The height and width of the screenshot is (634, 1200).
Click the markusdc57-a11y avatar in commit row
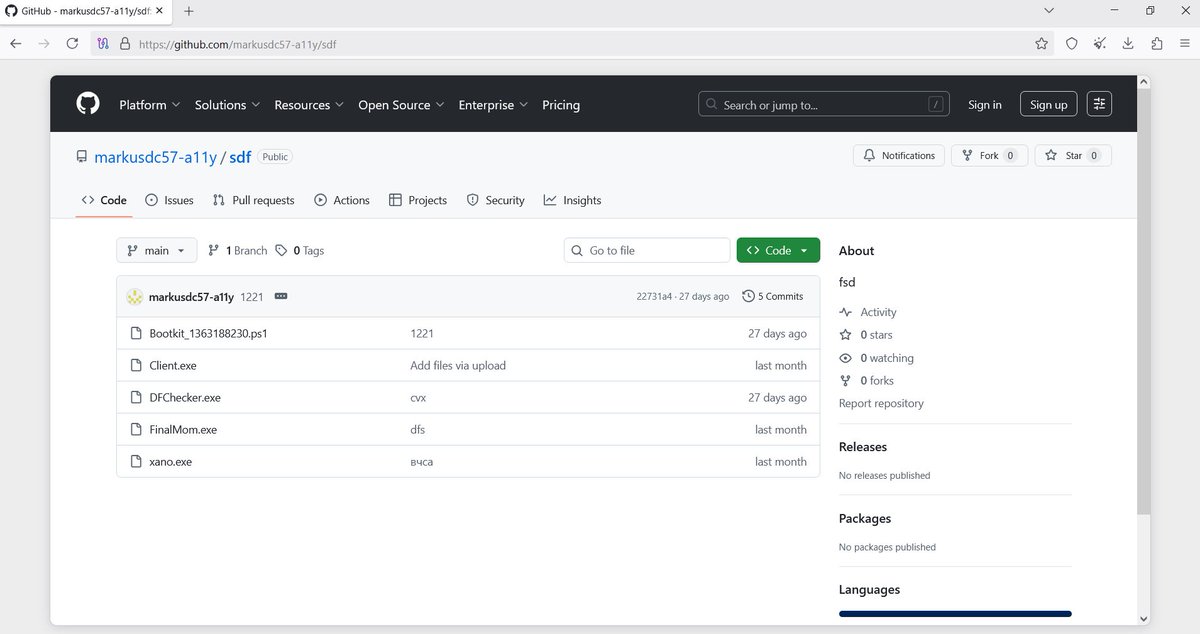coord(135,297)
